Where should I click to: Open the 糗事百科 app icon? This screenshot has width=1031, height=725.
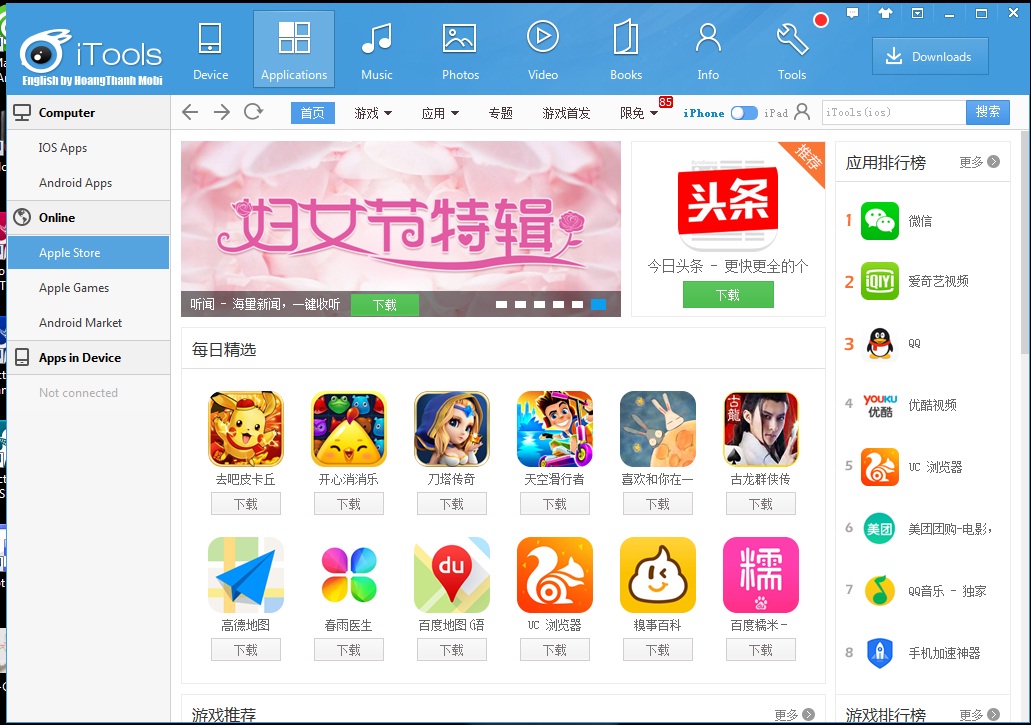pyautogui.click(x=658, y=575)
